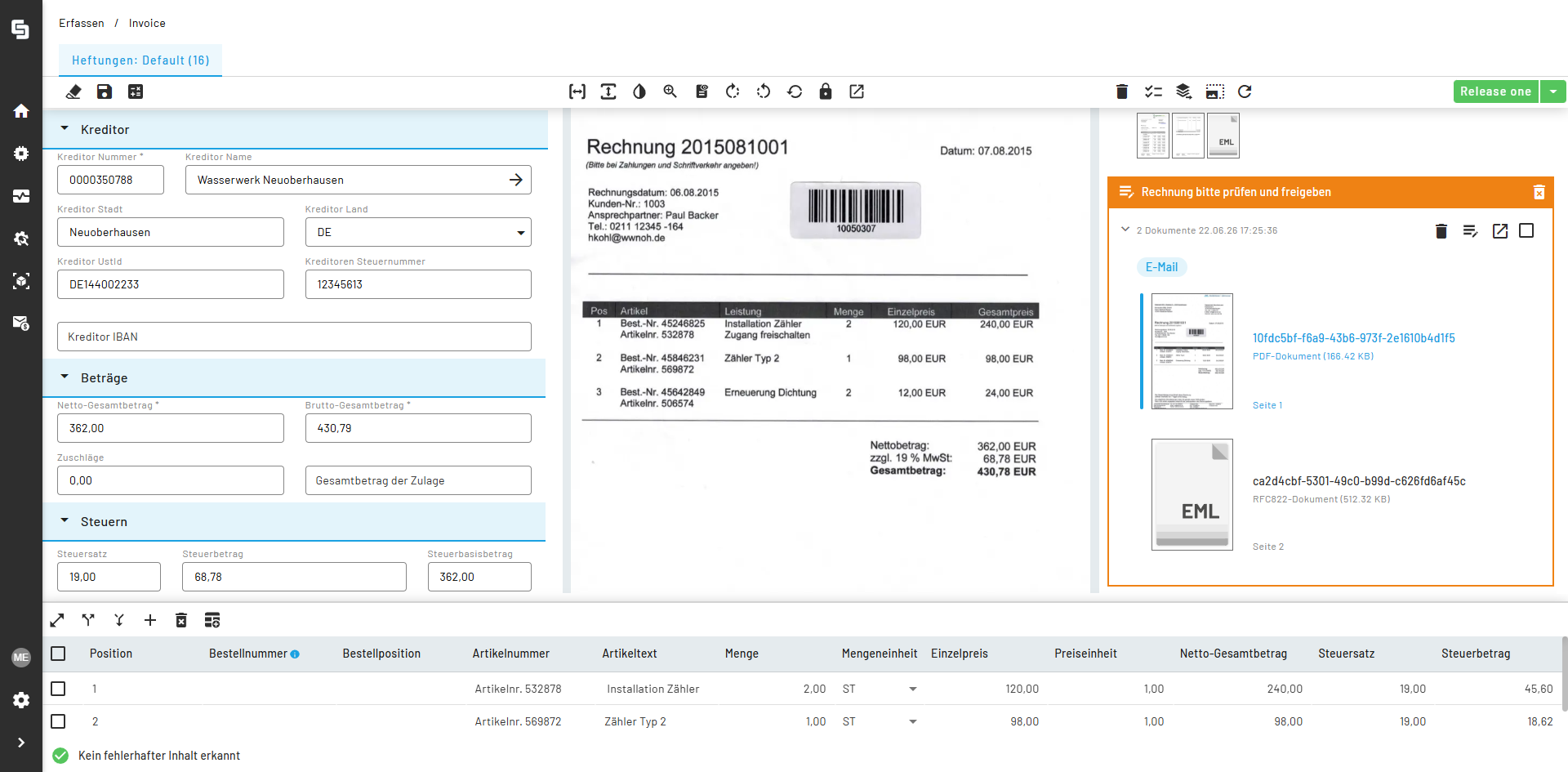Click the lock icon in viewer toolbar
Viewport: 1568px width, 772px height.
[826, 91]
